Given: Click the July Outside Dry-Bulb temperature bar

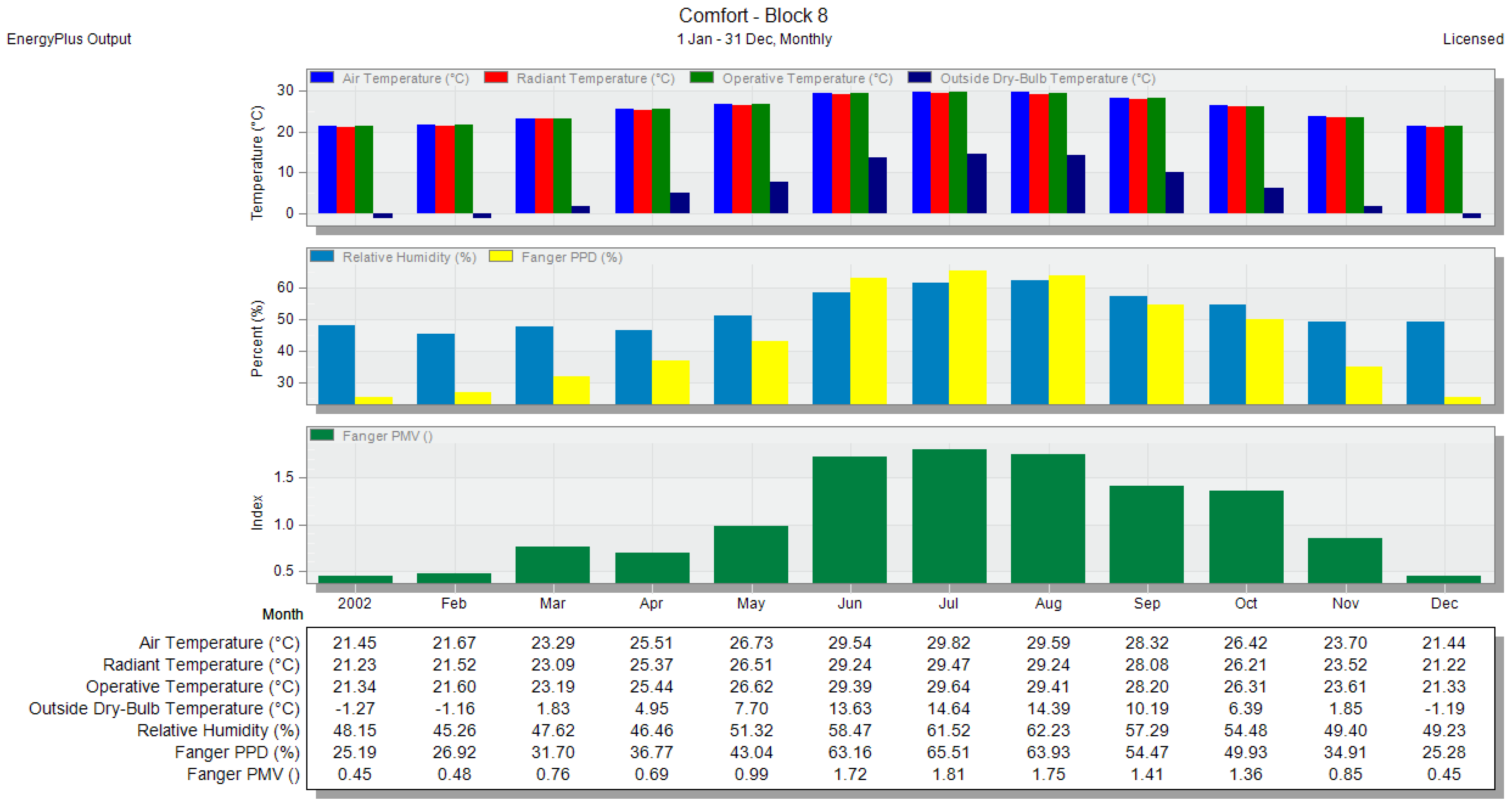Looking at the screenshot, I should pyautogui.click(x=977, y=183).
